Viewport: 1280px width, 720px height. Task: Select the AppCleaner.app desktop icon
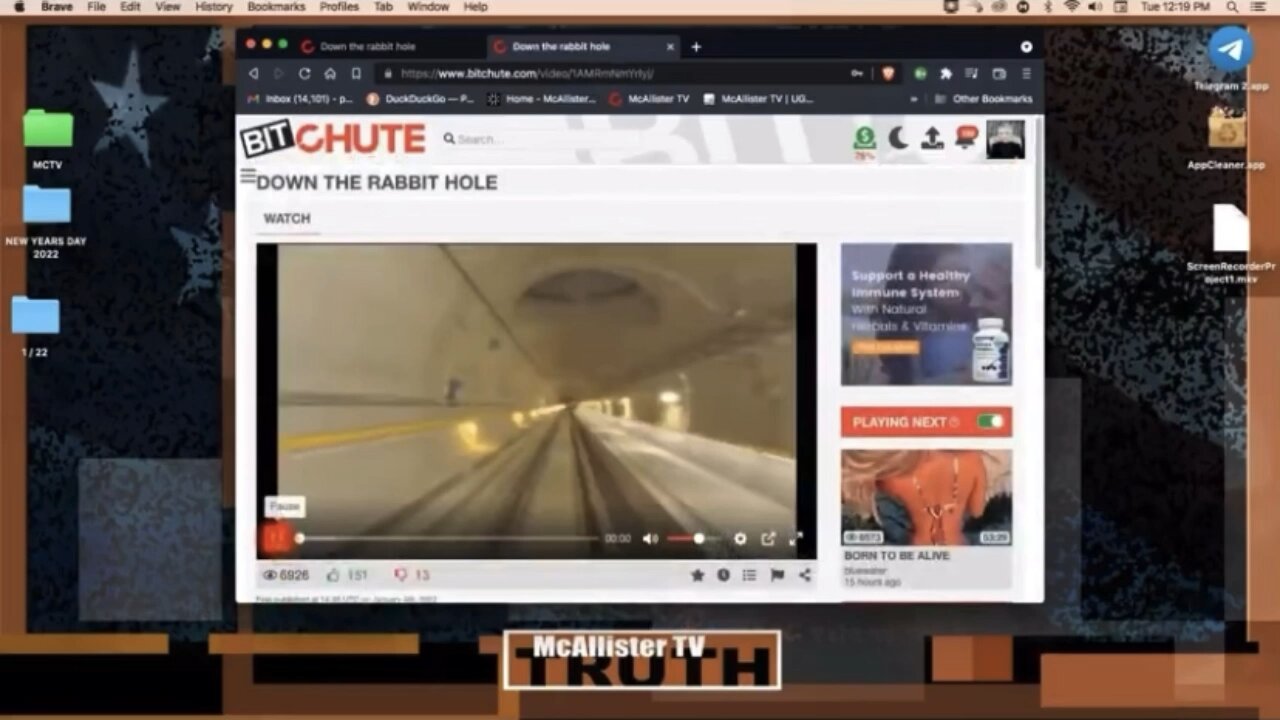[x=1226, y=139]
